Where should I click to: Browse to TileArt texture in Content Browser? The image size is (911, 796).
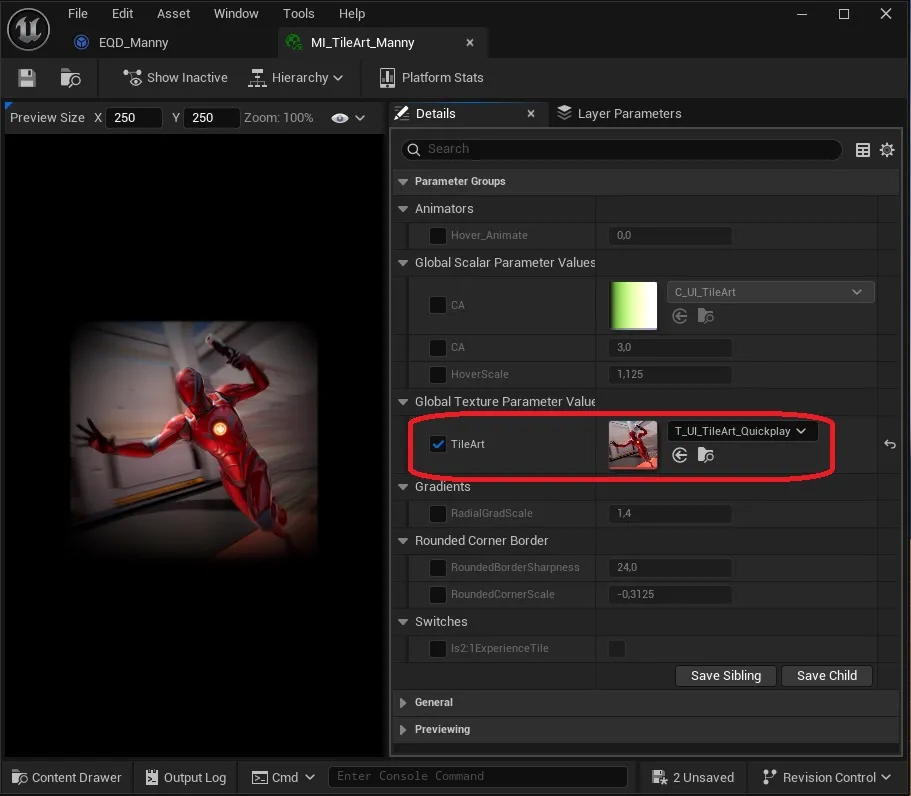[x=705, y=455]
